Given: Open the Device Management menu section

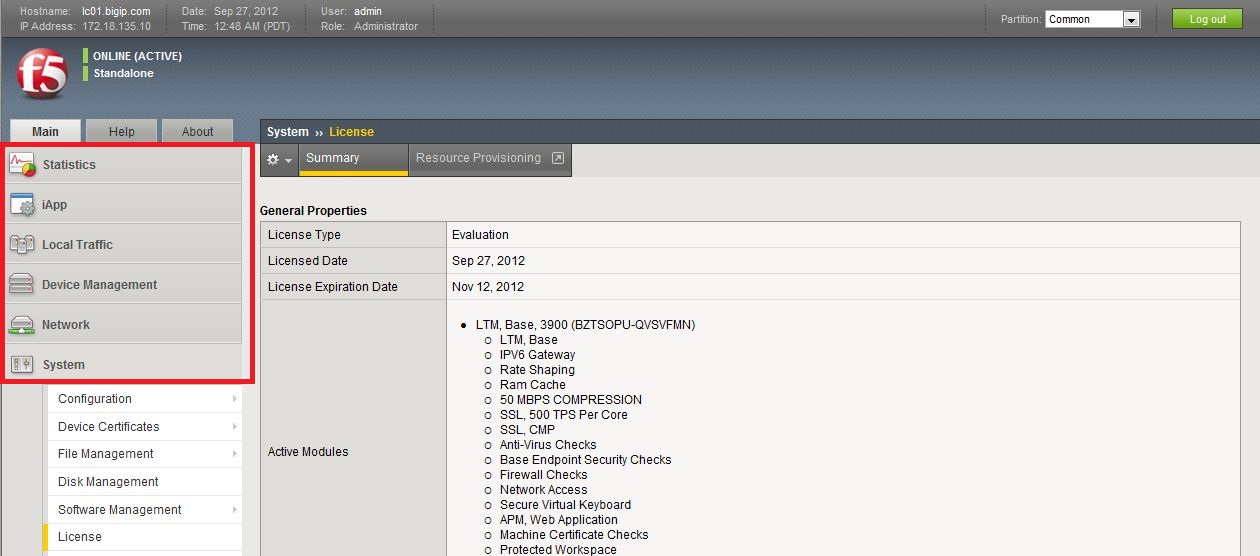Looking at the screenshot, I should 125,284.
